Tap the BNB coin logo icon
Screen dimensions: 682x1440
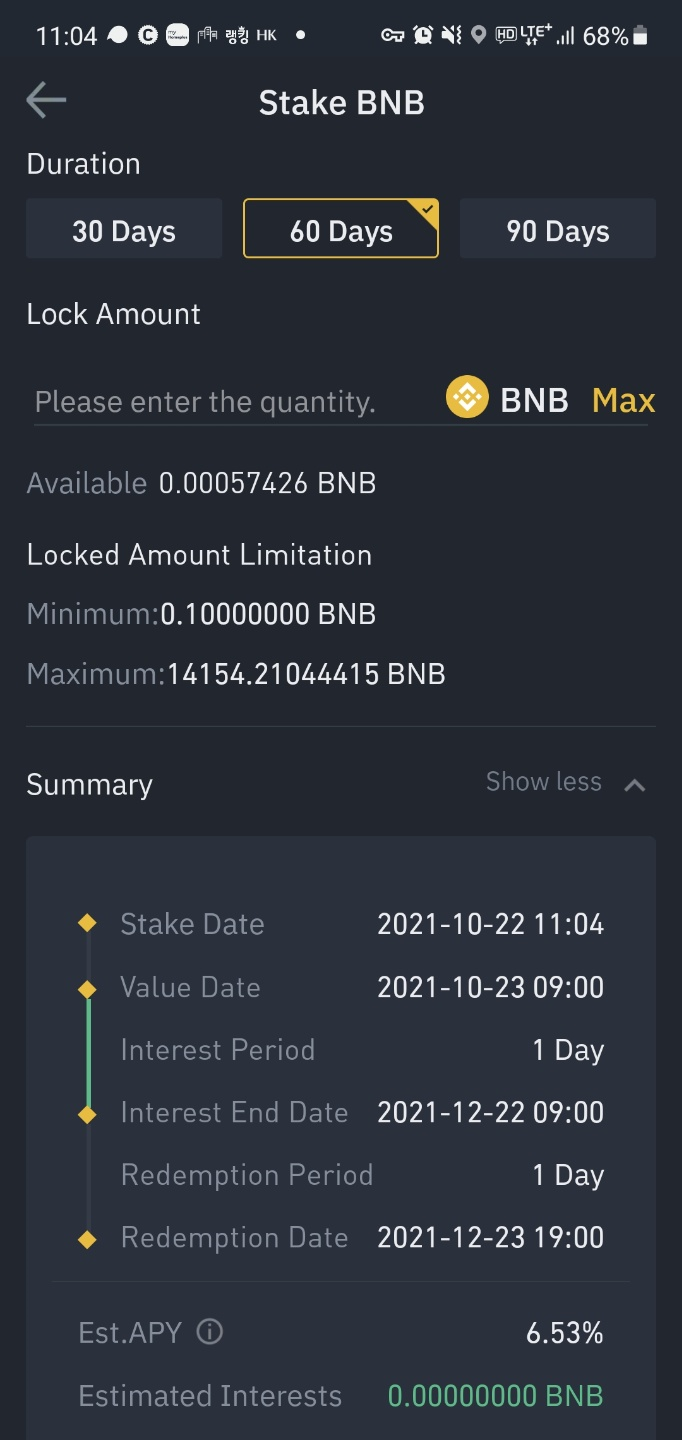tap(466, 398)
